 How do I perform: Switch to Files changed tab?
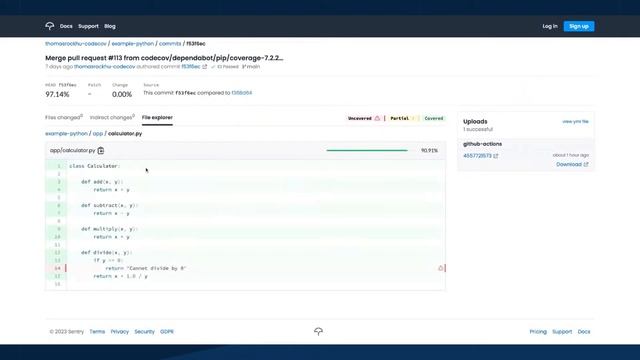[x=64, y=118]
